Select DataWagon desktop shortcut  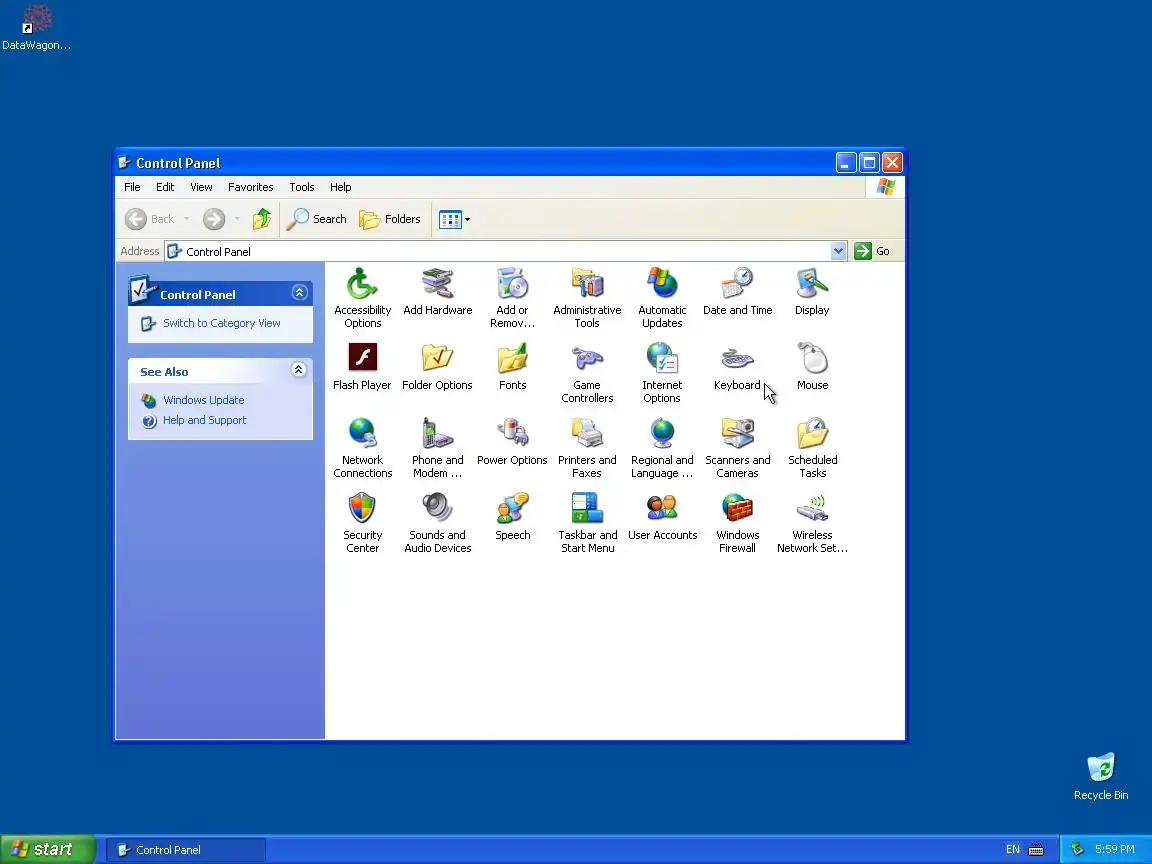pyautogui.click(x=36, y=28)
